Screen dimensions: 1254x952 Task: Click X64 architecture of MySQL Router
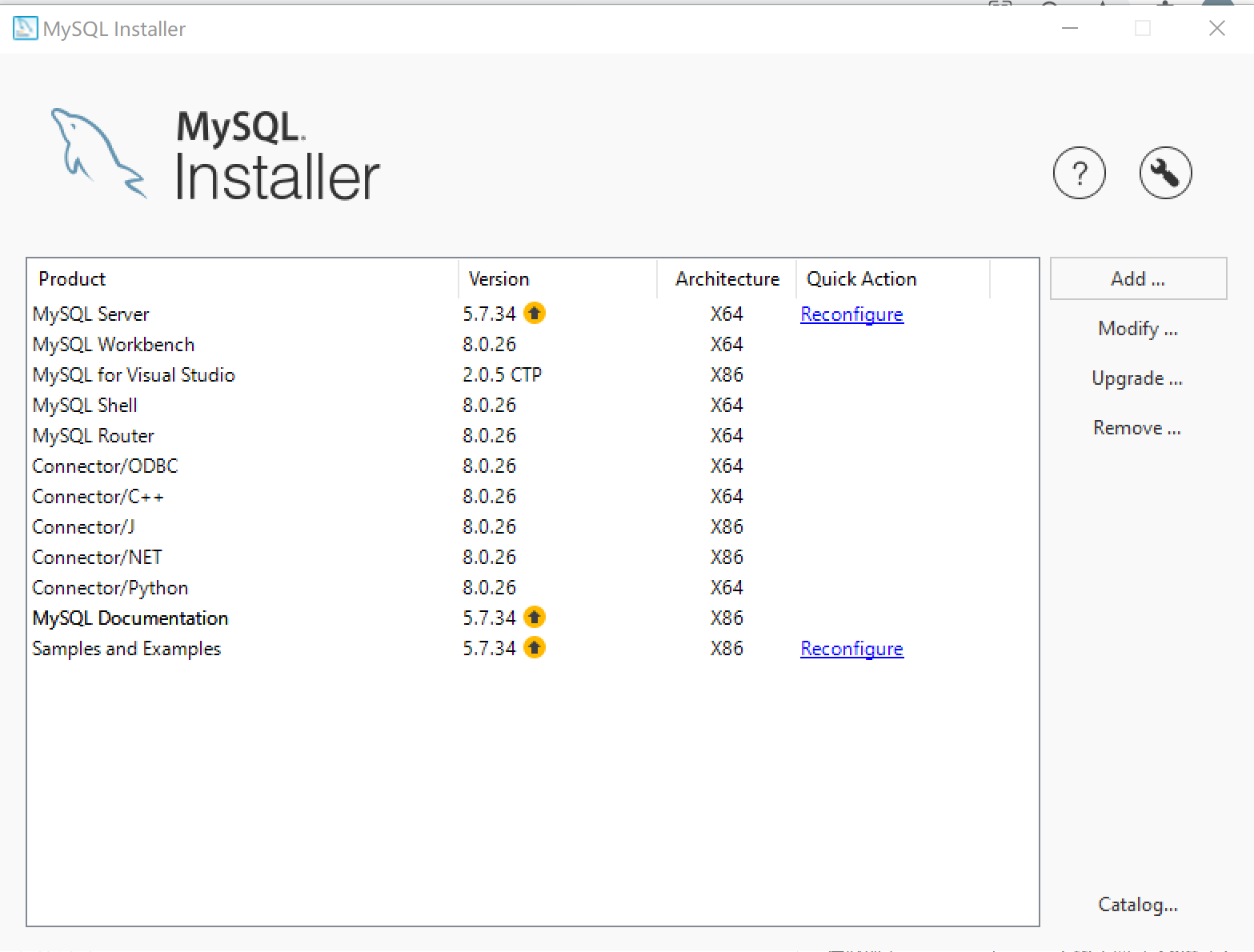click(727, 436)
